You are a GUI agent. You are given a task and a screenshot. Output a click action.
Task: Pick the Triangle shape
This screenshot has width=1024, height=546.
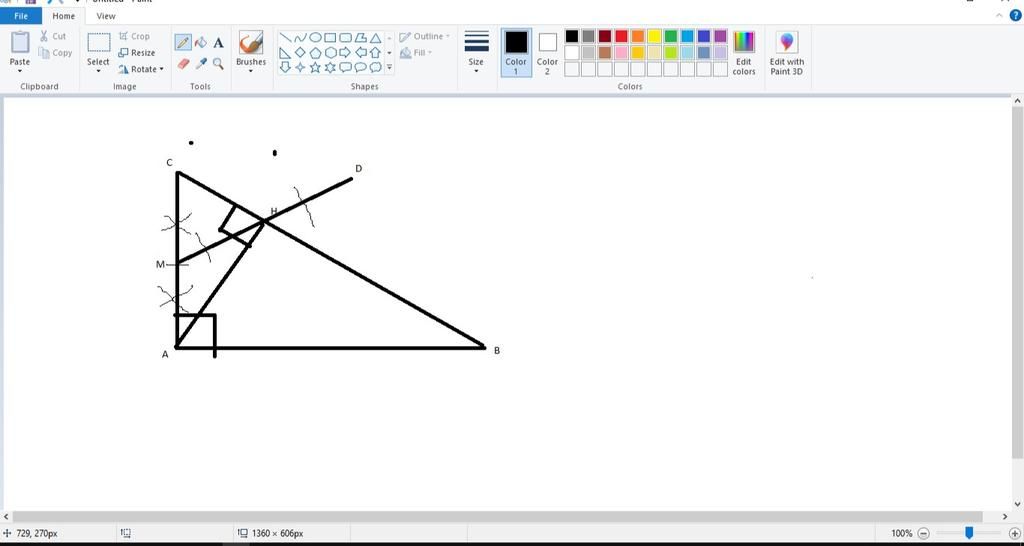click(x=376, y=38)
